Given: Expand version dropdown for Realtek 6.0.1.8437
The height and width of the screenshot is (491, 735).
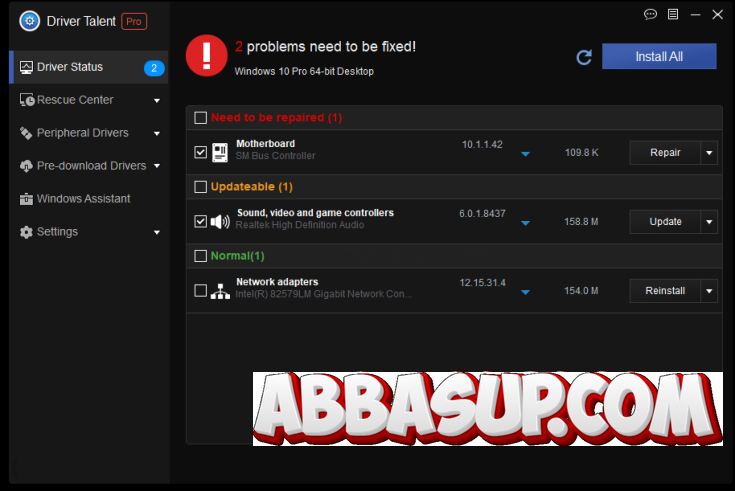Looking at the screenshot, I should [525, 223].
